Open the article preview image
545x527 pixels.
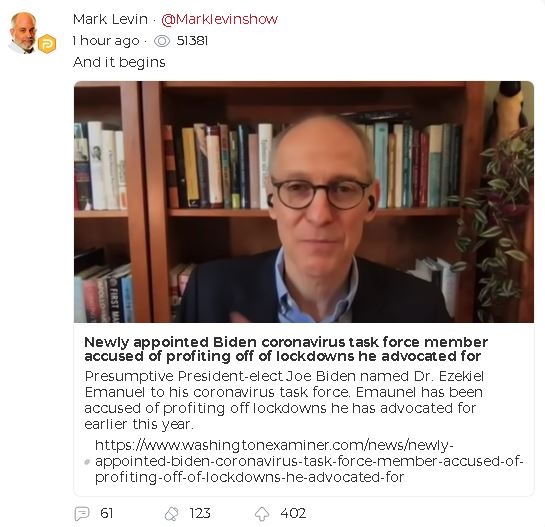pos(304,202)
